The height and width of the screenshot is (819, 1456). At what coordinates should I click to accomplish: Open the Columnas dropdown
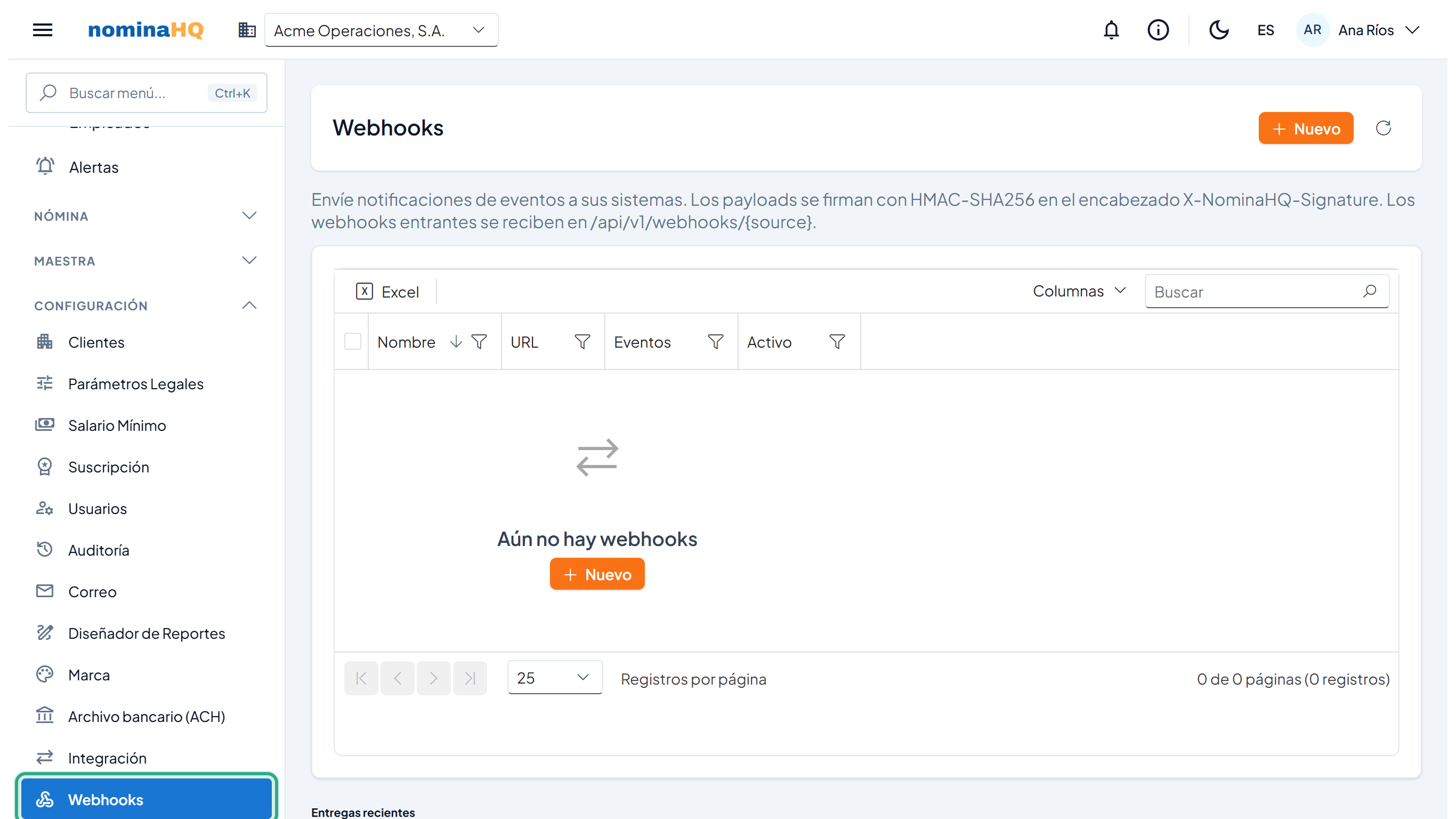(x=1079, y=291)
